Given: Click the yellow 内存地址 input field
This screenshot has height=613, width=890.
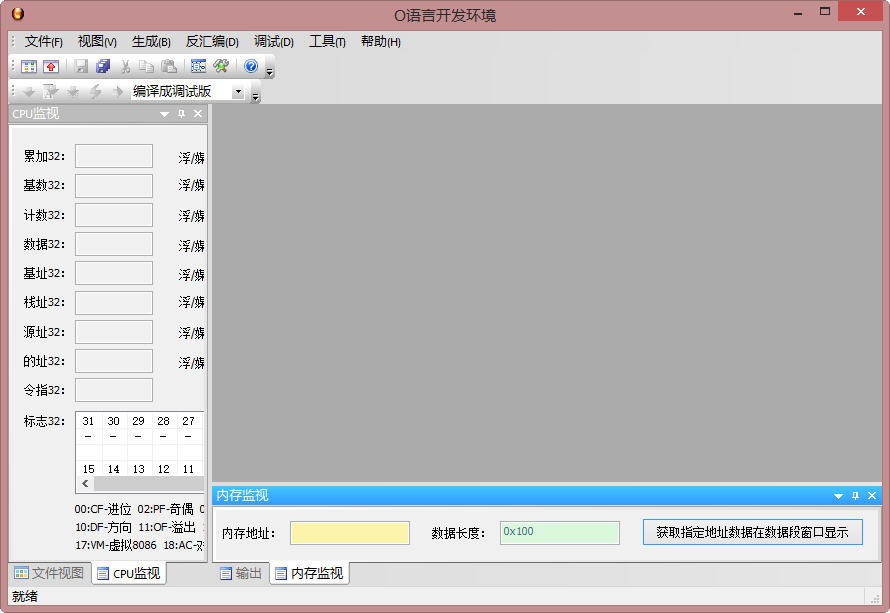Looking at the screenshot, I should pos(349,533).
